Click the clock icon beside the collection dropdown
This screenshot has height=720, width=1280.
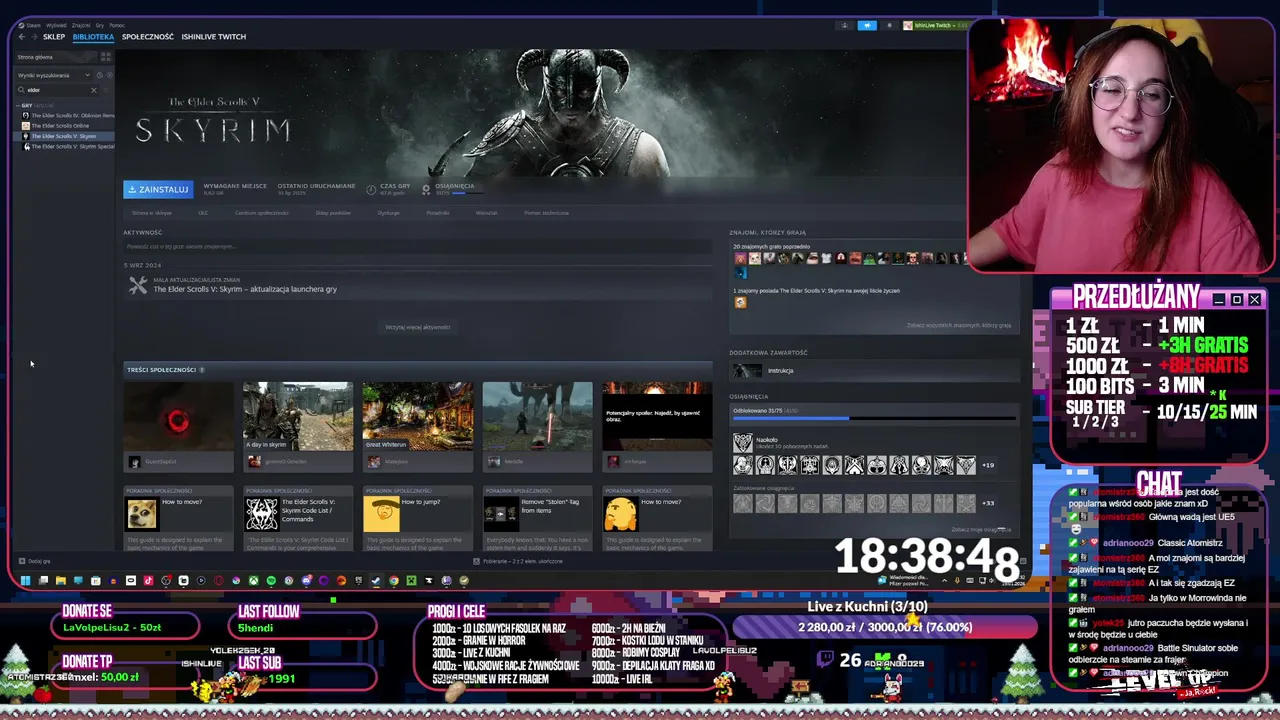pyautogui.click(x=100, y=75)
